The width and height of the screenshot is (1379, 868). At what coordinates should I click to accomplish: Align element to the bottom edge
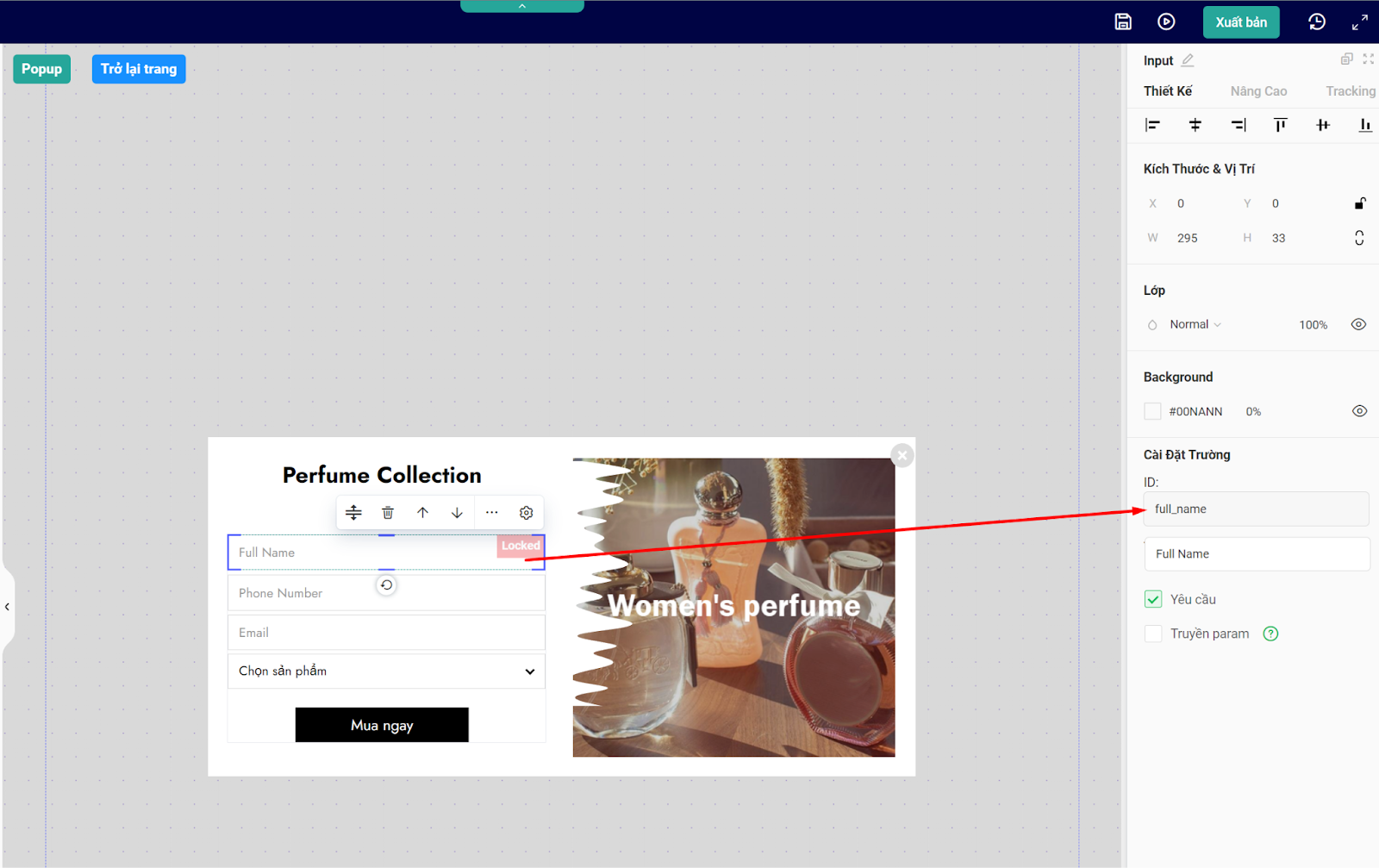pyautogui.click(x=1365, y=125)
